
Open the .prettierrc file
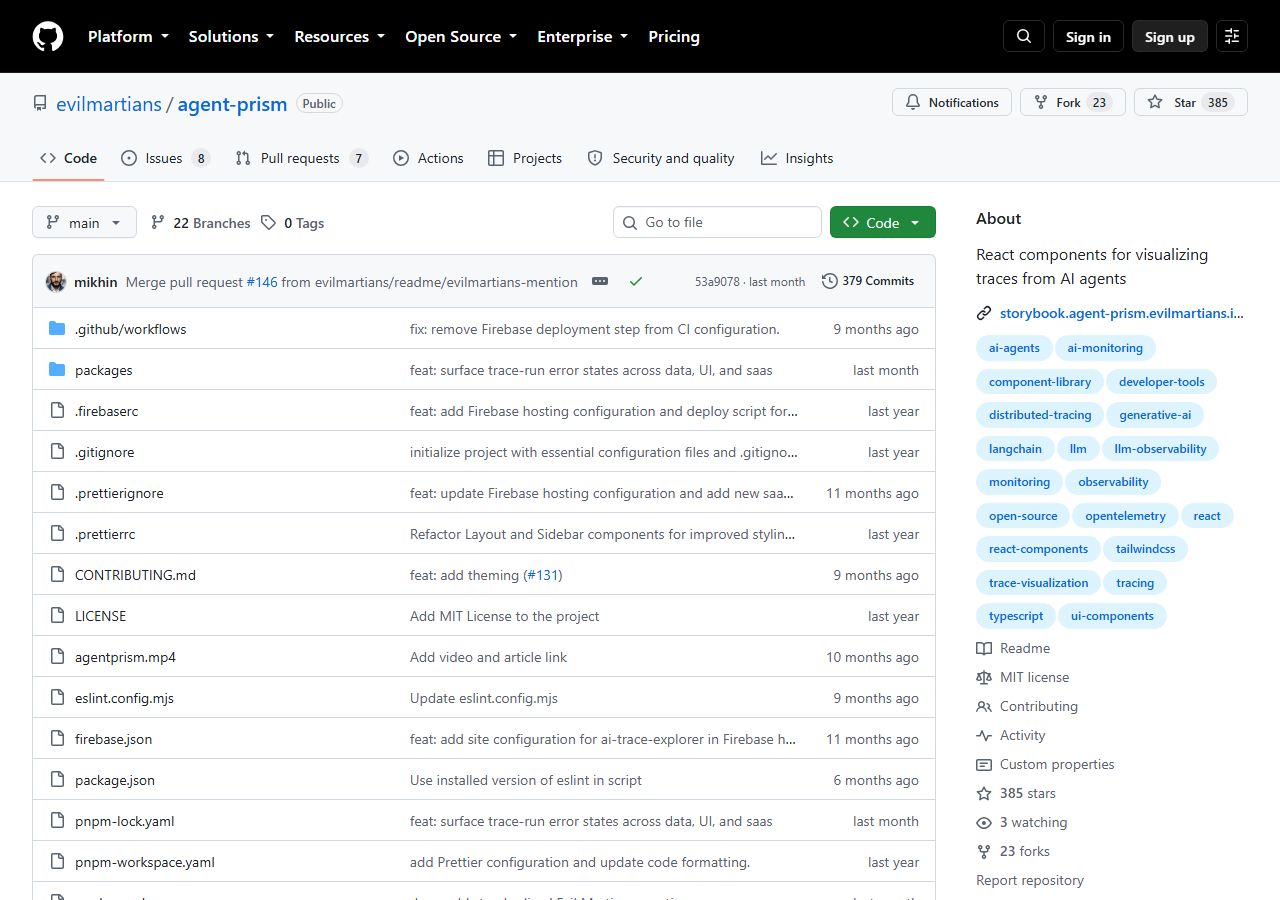click(105, 534)
